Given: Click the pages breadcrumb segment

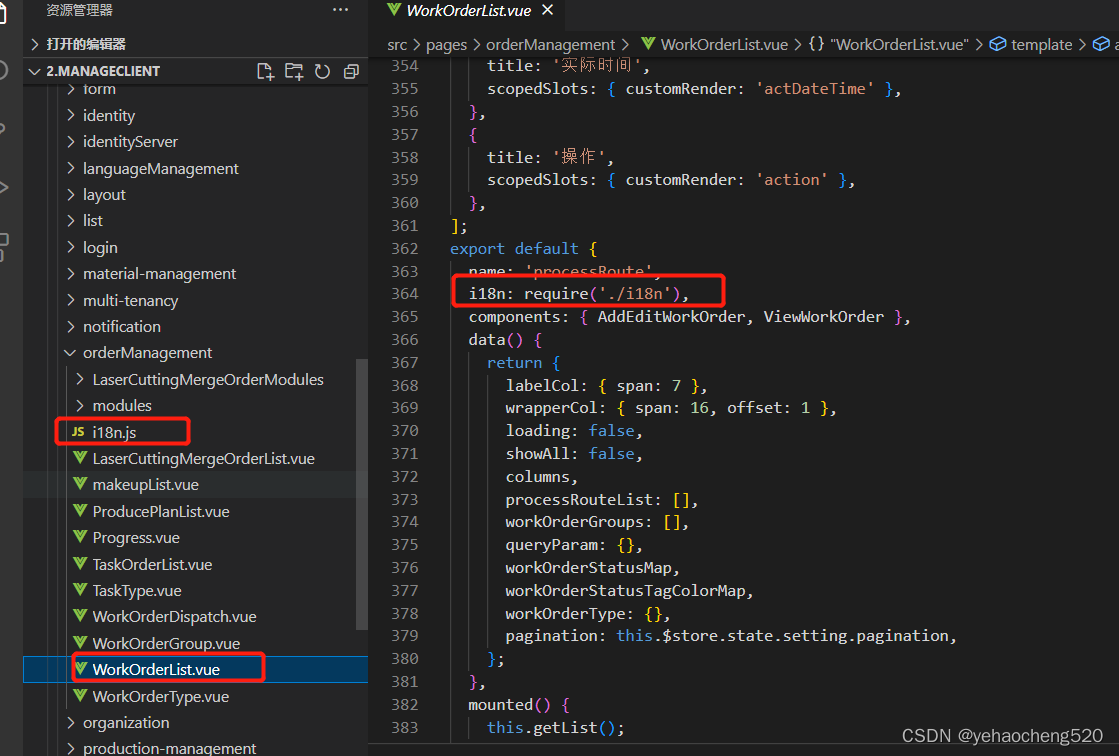Looking at the screenshot, I should [446, 44].
